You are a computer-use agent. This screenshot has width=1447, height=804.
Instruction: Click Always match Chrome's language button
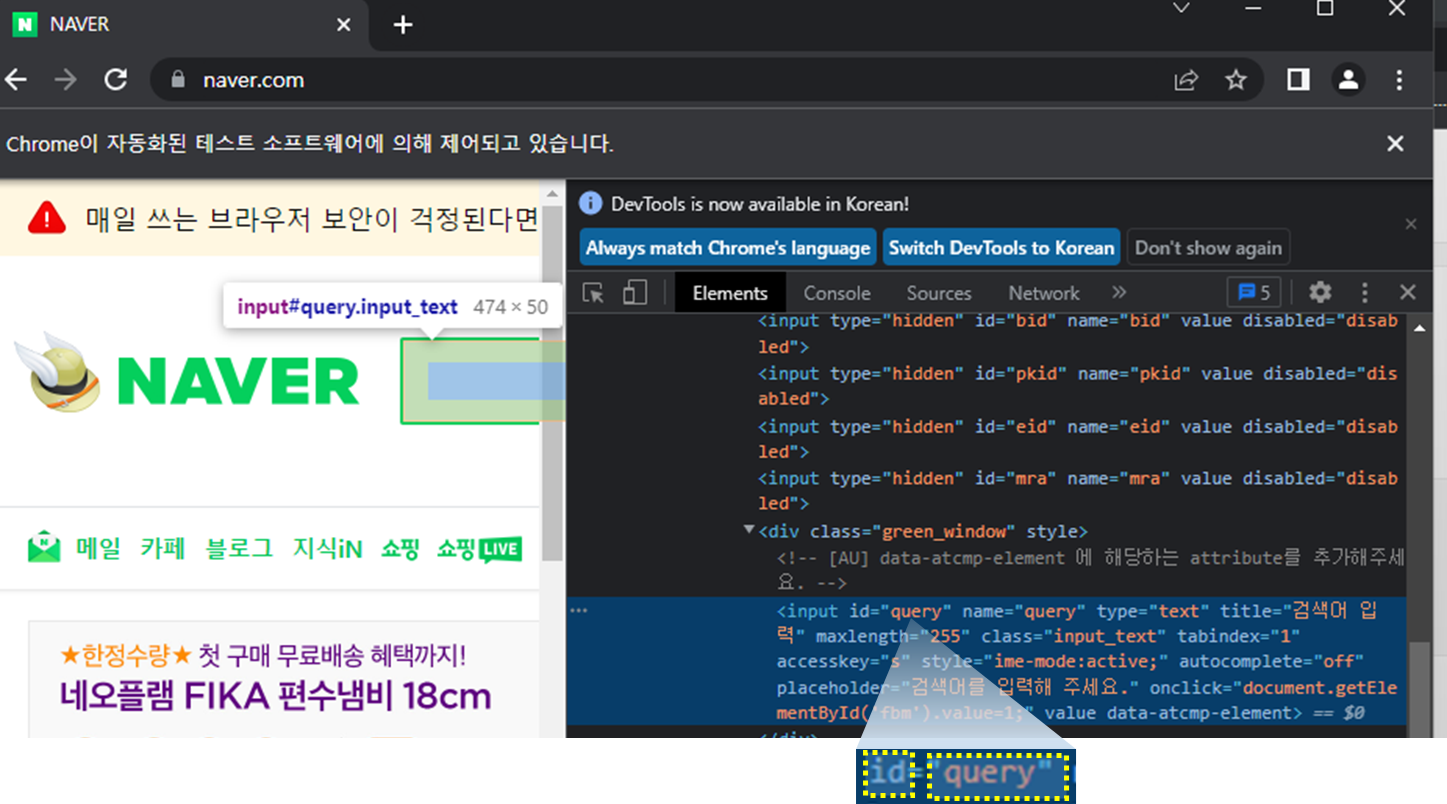pos(728,248)
